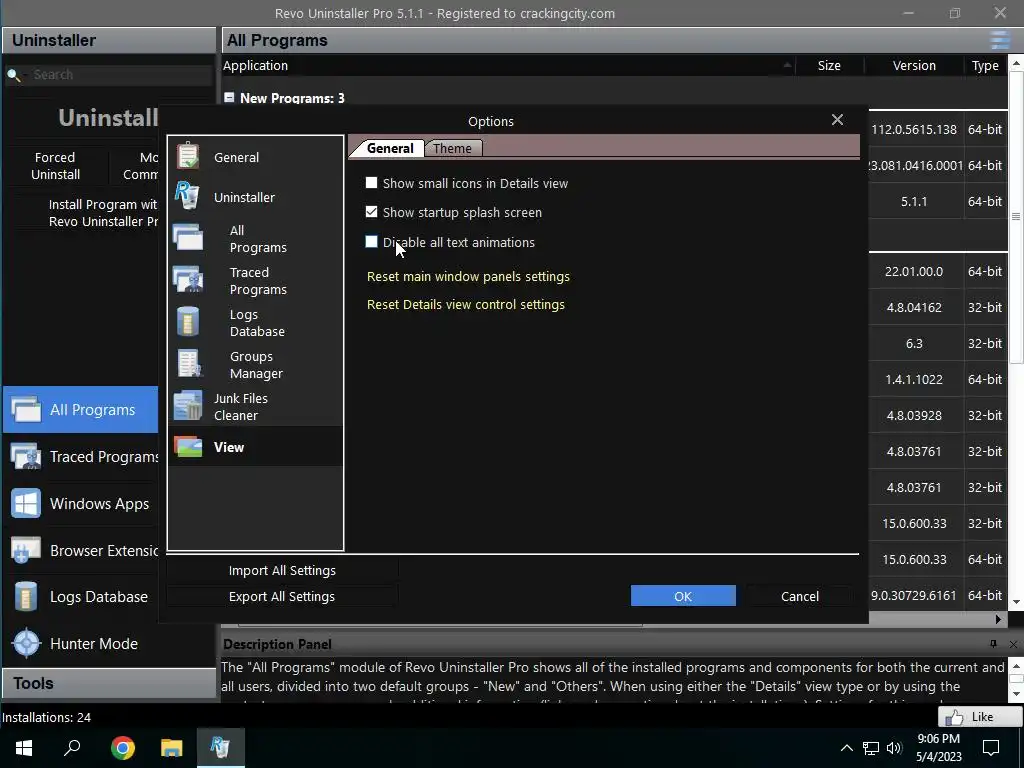The image size is (1024, 768).
Task: Confirm options with OK button
Action: [x=683, y=596]
